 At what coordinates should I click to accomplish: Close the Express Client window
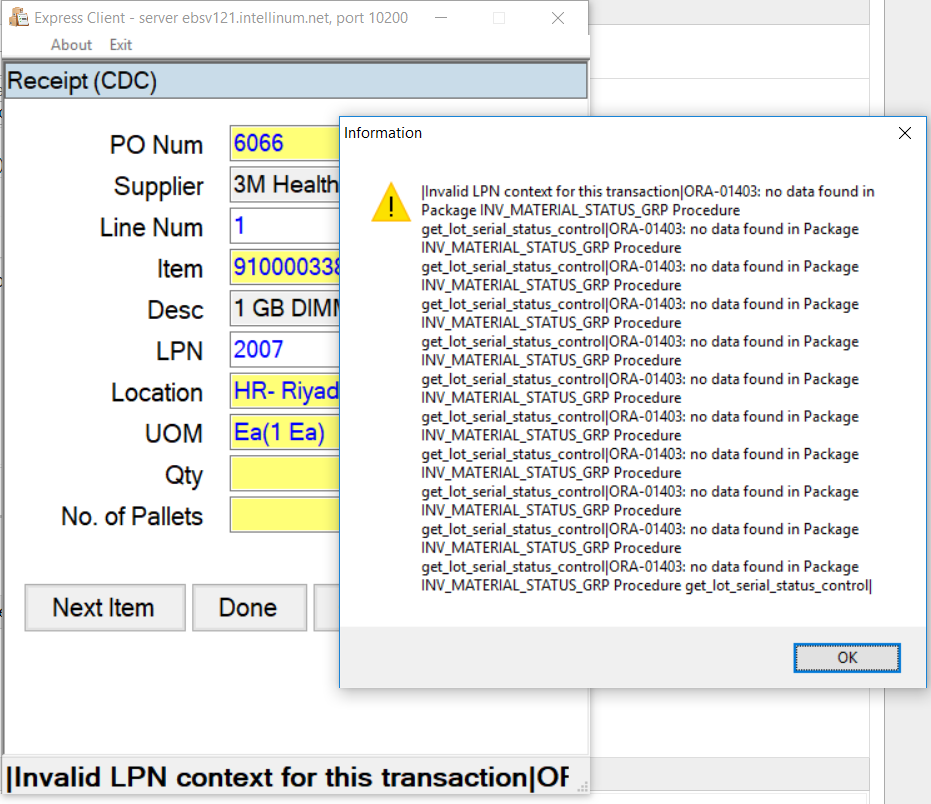coord(557,18)
